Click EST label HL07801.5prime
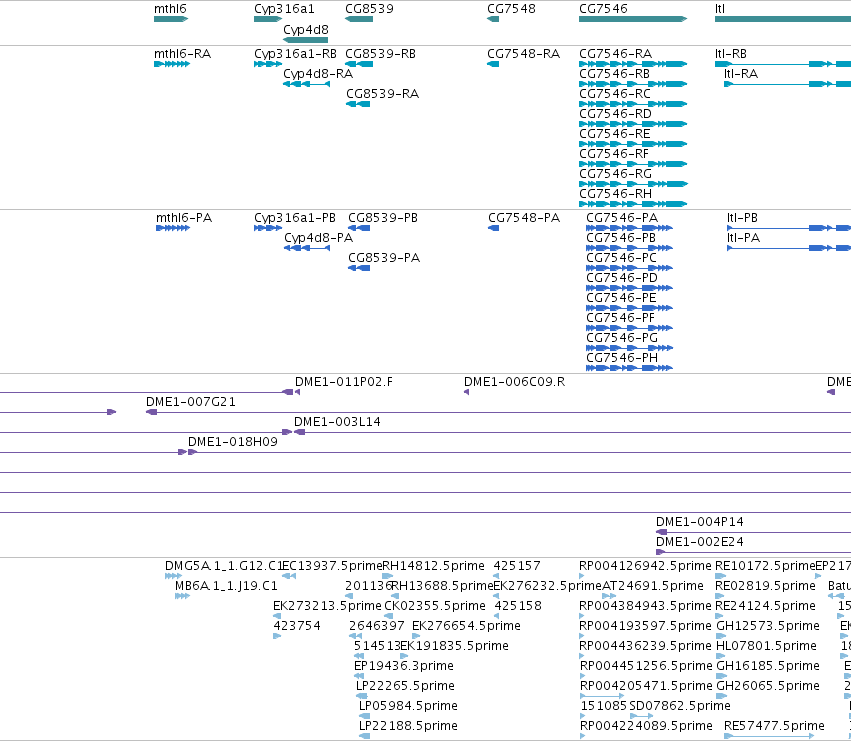The height and width of the screenshot is (741, 851). click(x=766, y=646)
